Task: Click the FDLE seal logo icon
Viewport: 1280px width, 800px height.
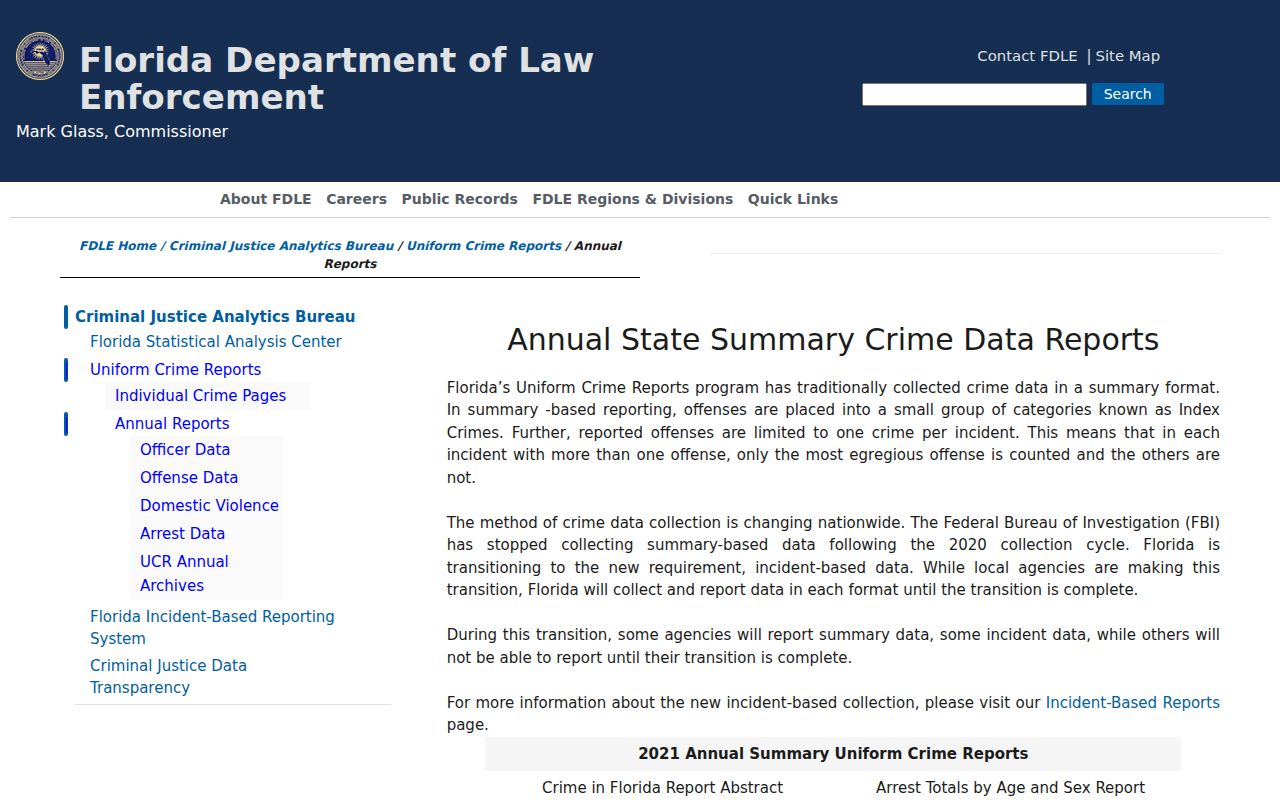Action: click(40, 56)
